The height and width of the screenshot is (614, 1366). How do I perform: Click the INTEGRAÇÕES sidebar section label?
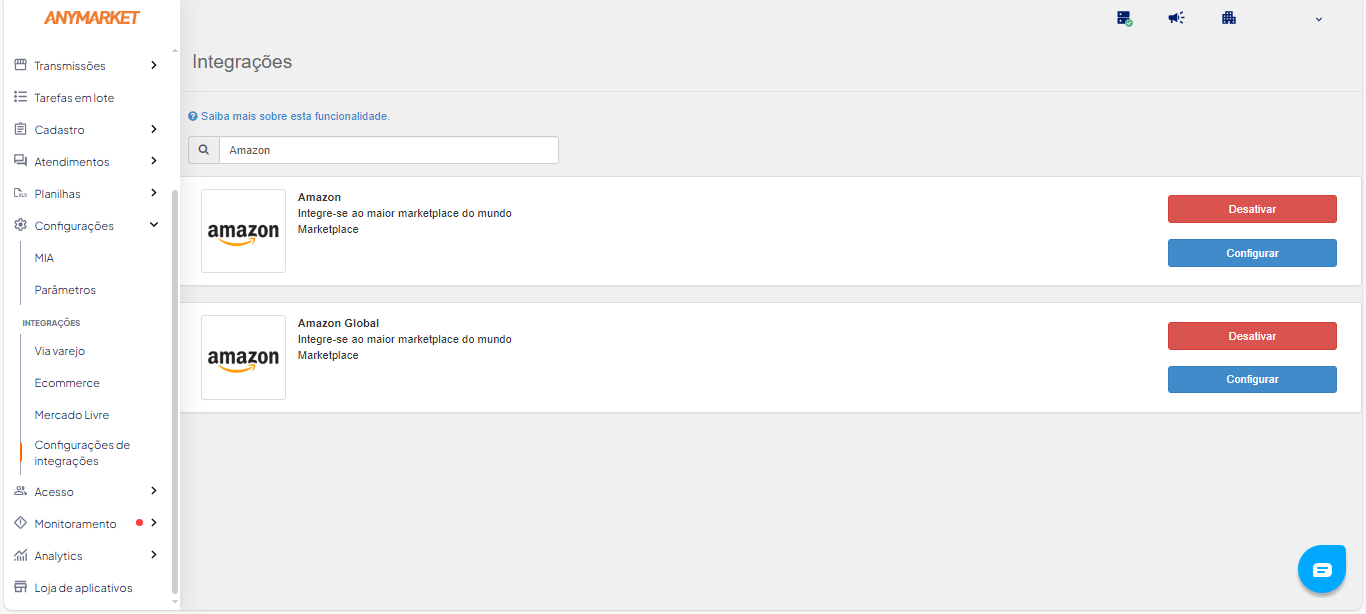click(51, 323)
